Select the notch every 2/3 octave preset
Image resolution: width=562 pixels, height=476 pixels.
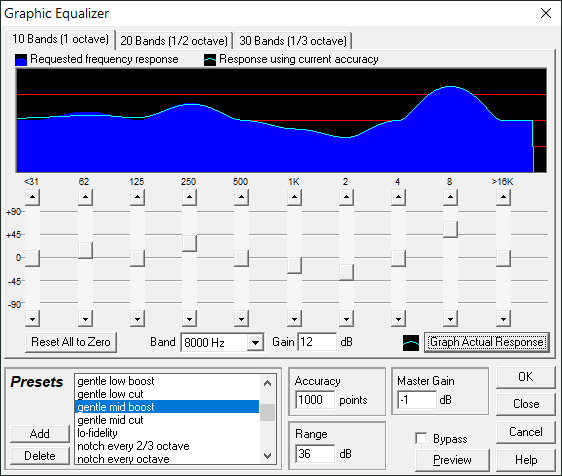point(167,446)
